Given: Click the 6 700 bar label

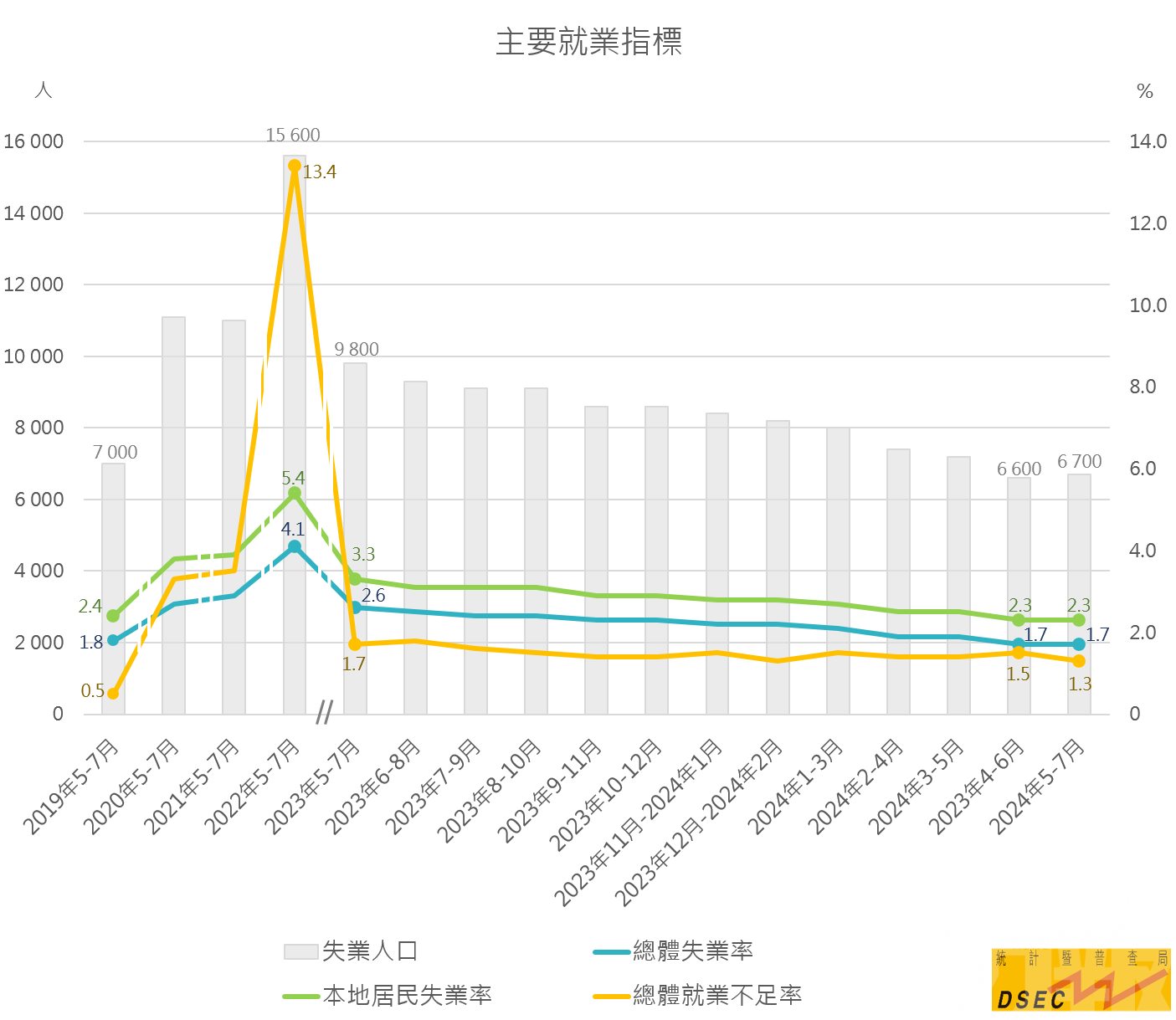Looking at the screenshot, I should pos(1080,462).
